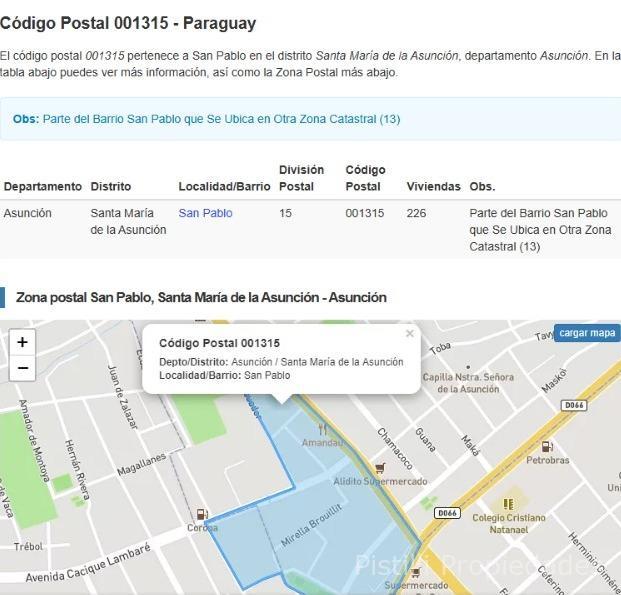Select the Alidito Supermercado cart icon

[x=379, y=467]
